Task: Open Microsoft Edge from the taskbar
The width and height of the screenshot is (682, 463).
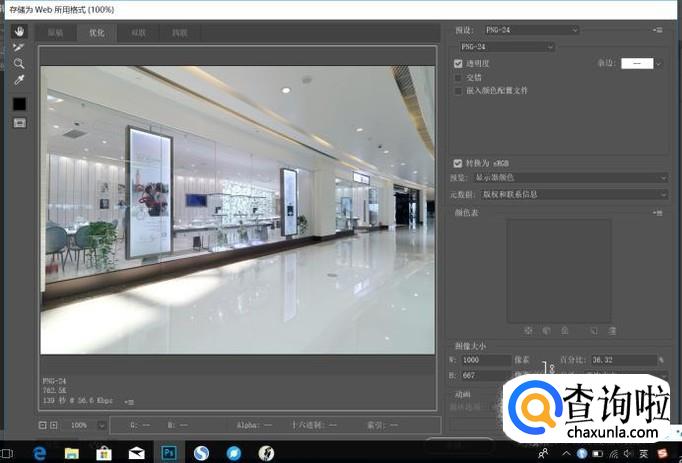Action: (x=41, y=453)
